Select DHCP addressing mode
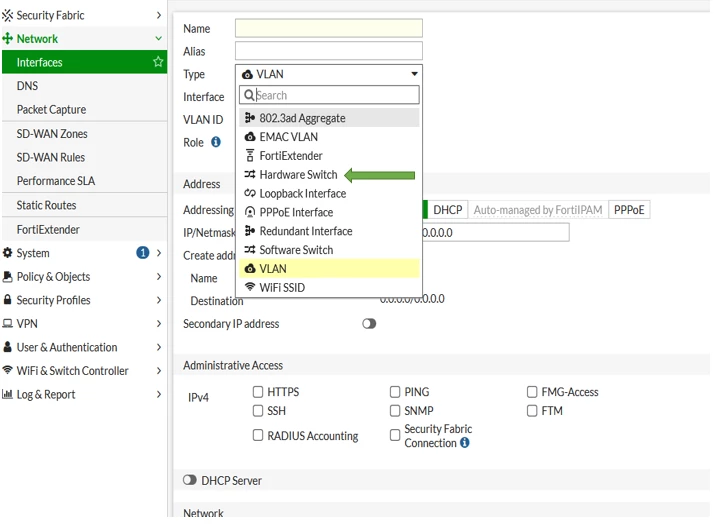Viewport: 714px width, 527px height. coord(448,210)
